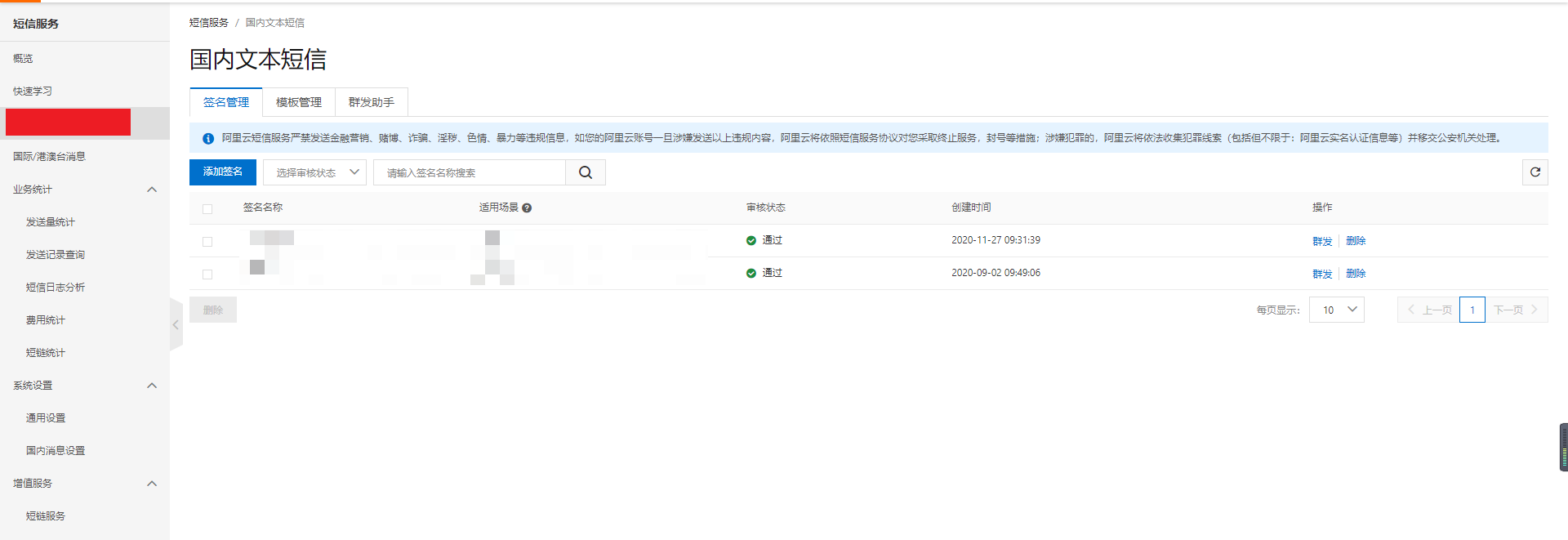This screenshot has width=1568, height=540.
Task: Click the search magnifier icon
Action: [586, 172]
